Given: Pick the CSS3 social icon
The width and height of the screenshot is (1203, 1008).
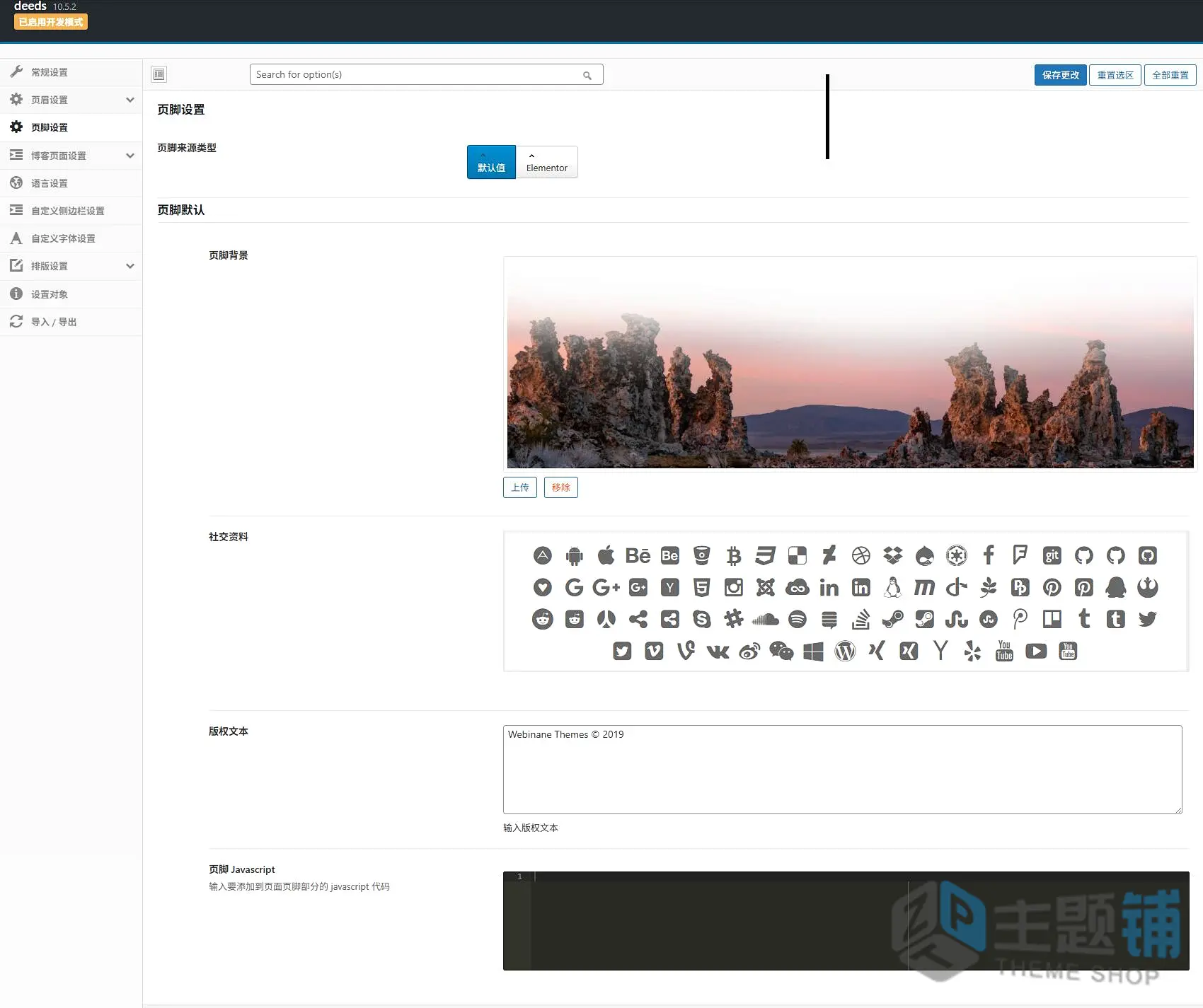Looking at the screenshot, I should point(766,556).
